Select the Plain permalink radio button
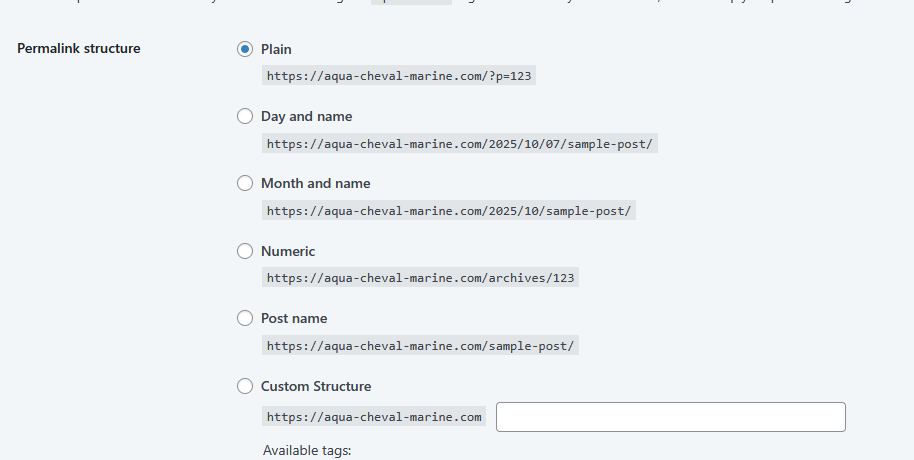Viewport: 914px width, 460px height. click(245, 49)
